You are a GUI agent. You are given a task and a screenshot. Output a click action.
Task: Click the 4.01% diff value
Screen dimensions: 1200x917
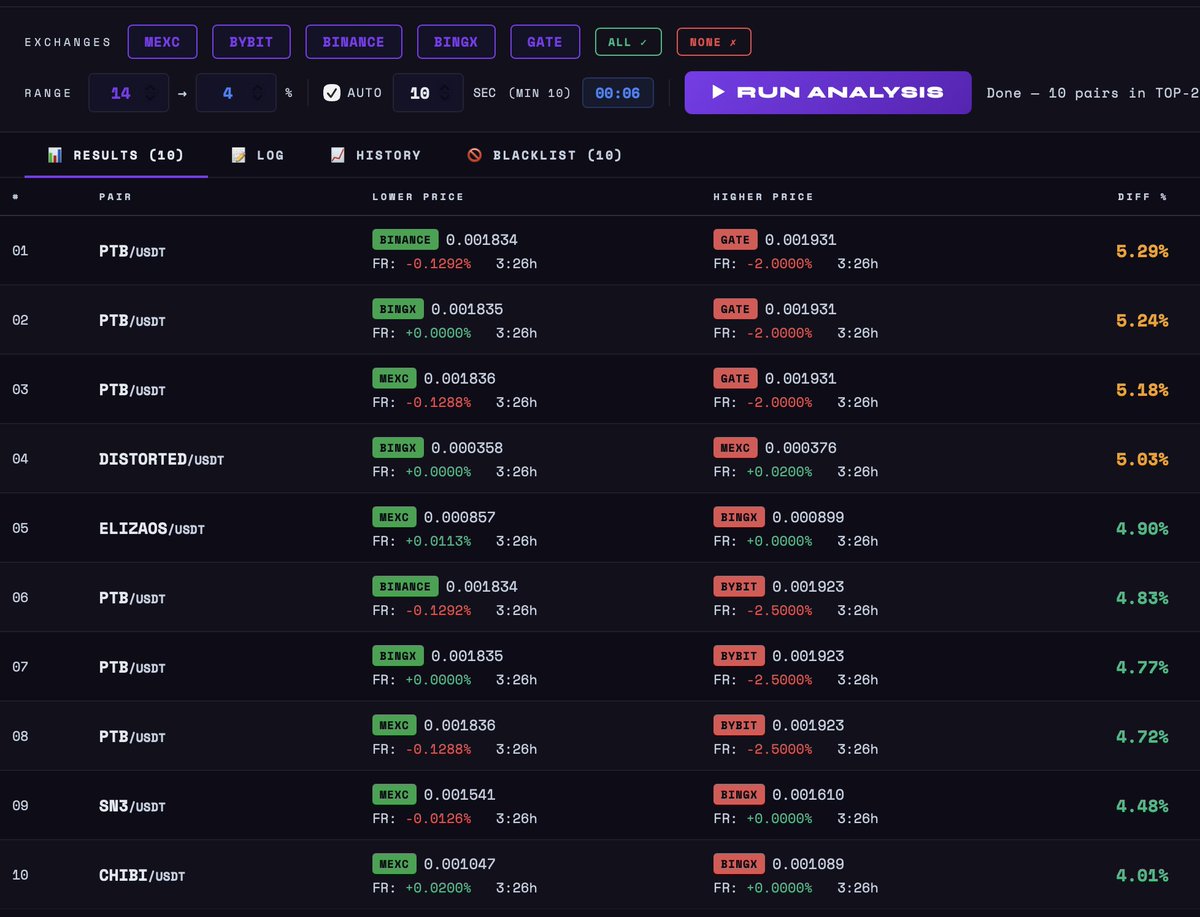[x=1142, y=875]
